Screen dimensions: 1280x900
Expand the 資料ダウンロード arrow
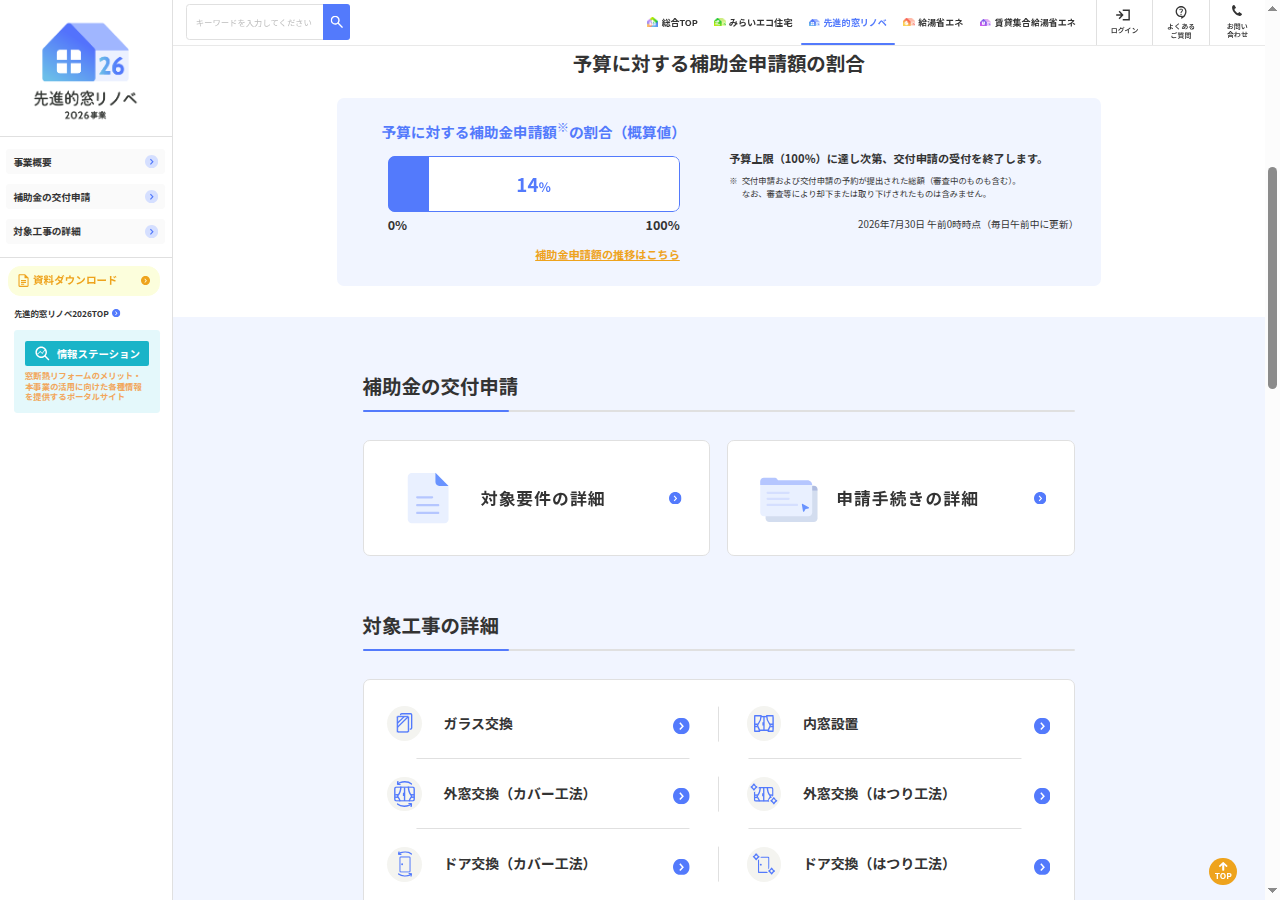pos(146,281)
